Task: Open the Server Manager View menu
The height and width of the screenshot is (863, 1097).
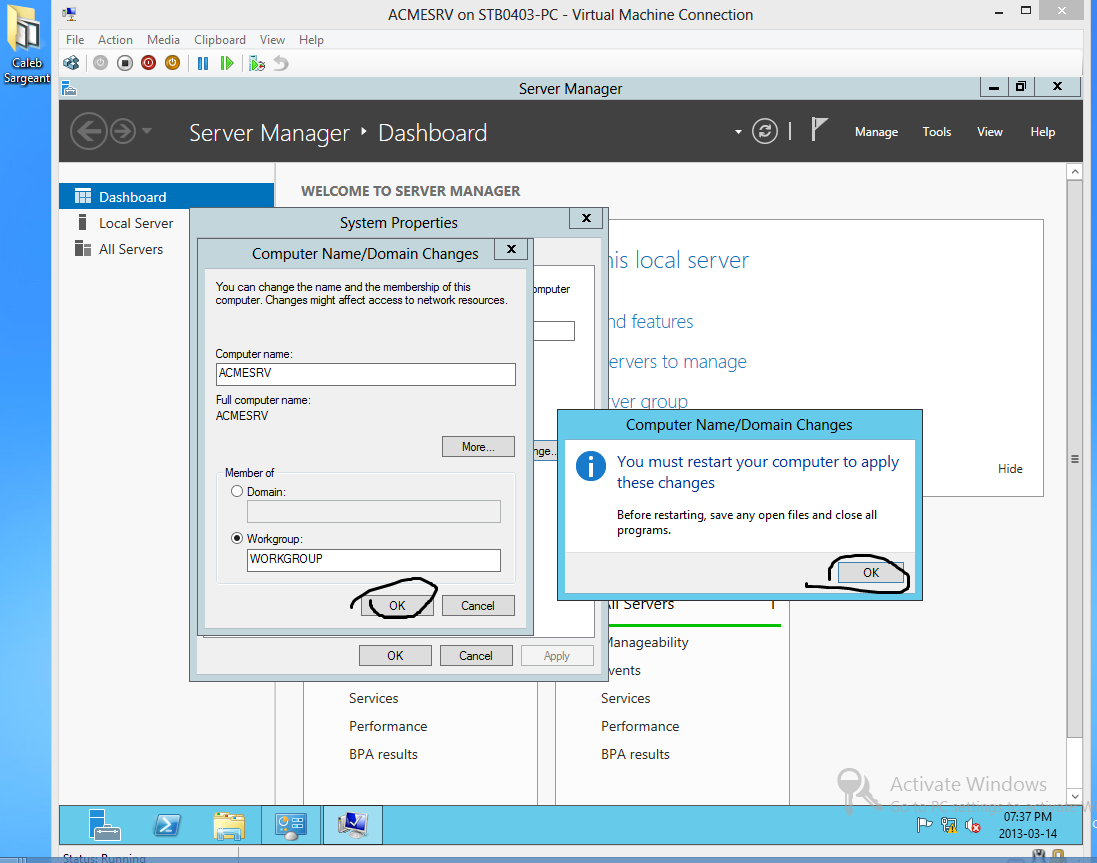Action: [989, 132]
